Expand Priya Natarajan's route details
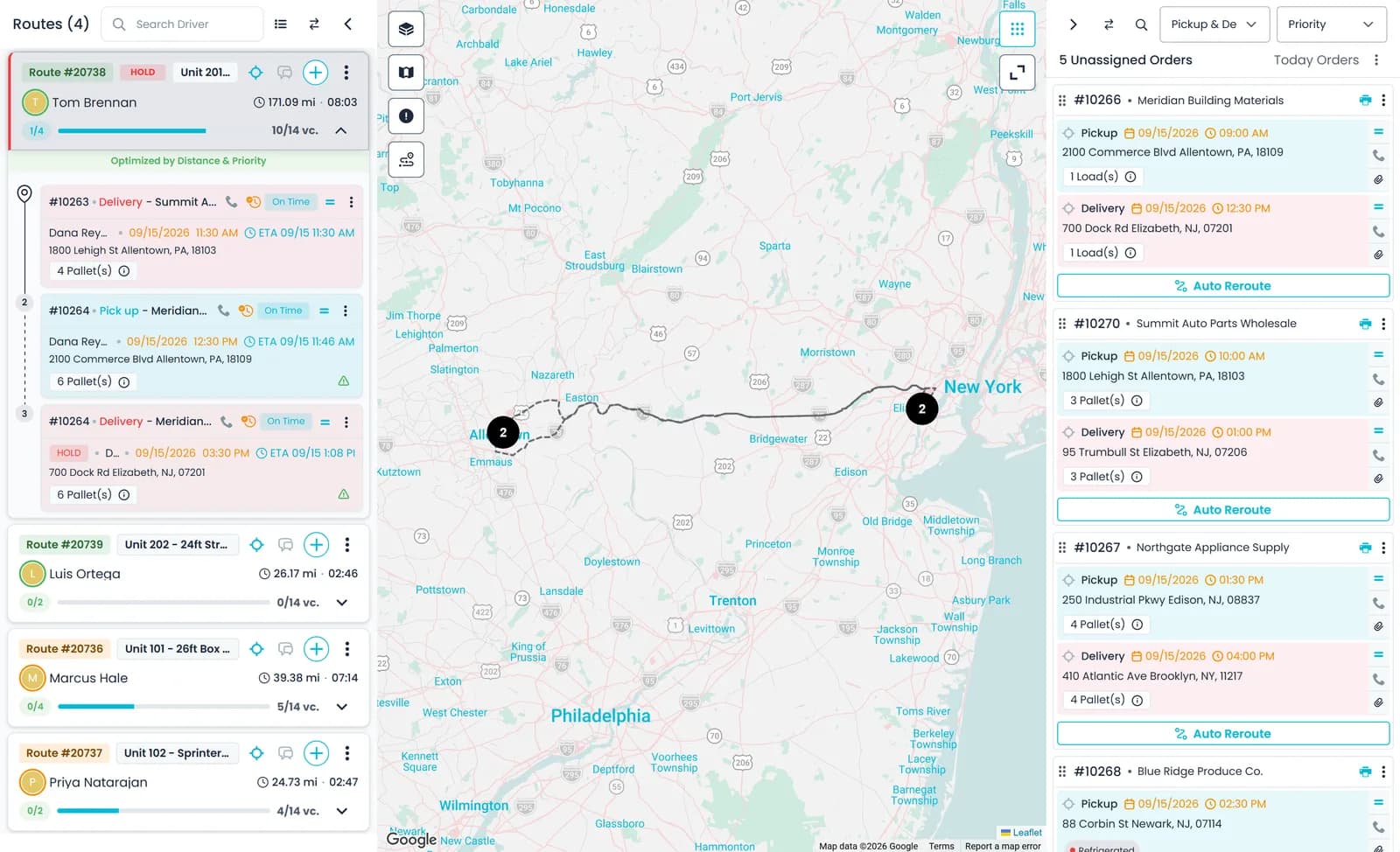 click(342, 811)
